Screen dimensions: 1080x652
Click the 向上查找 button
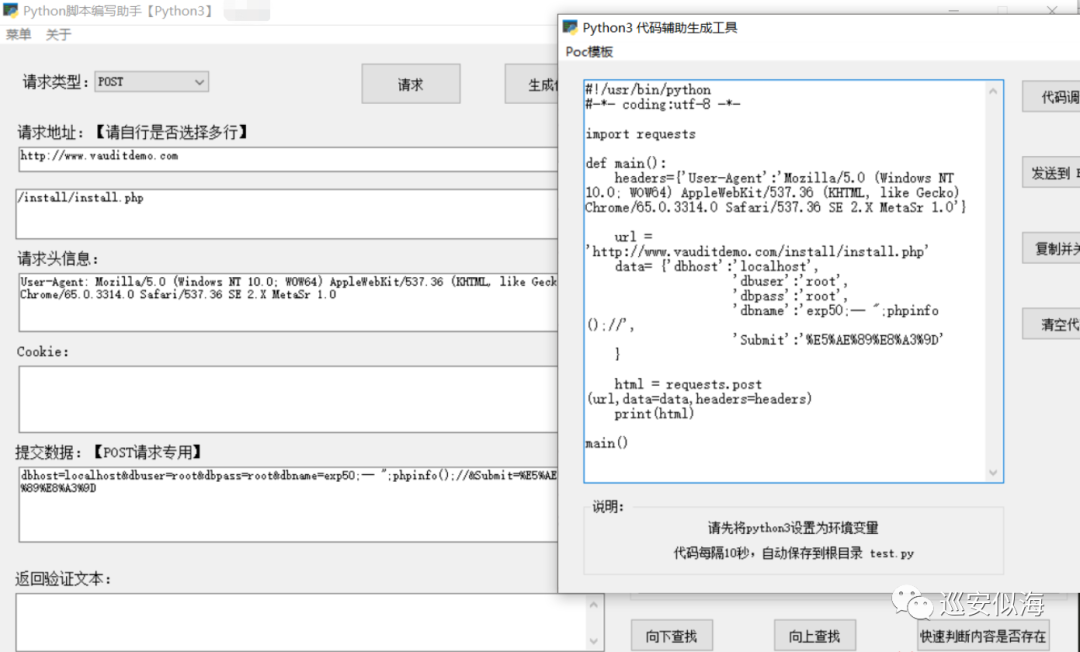(814, 636)
